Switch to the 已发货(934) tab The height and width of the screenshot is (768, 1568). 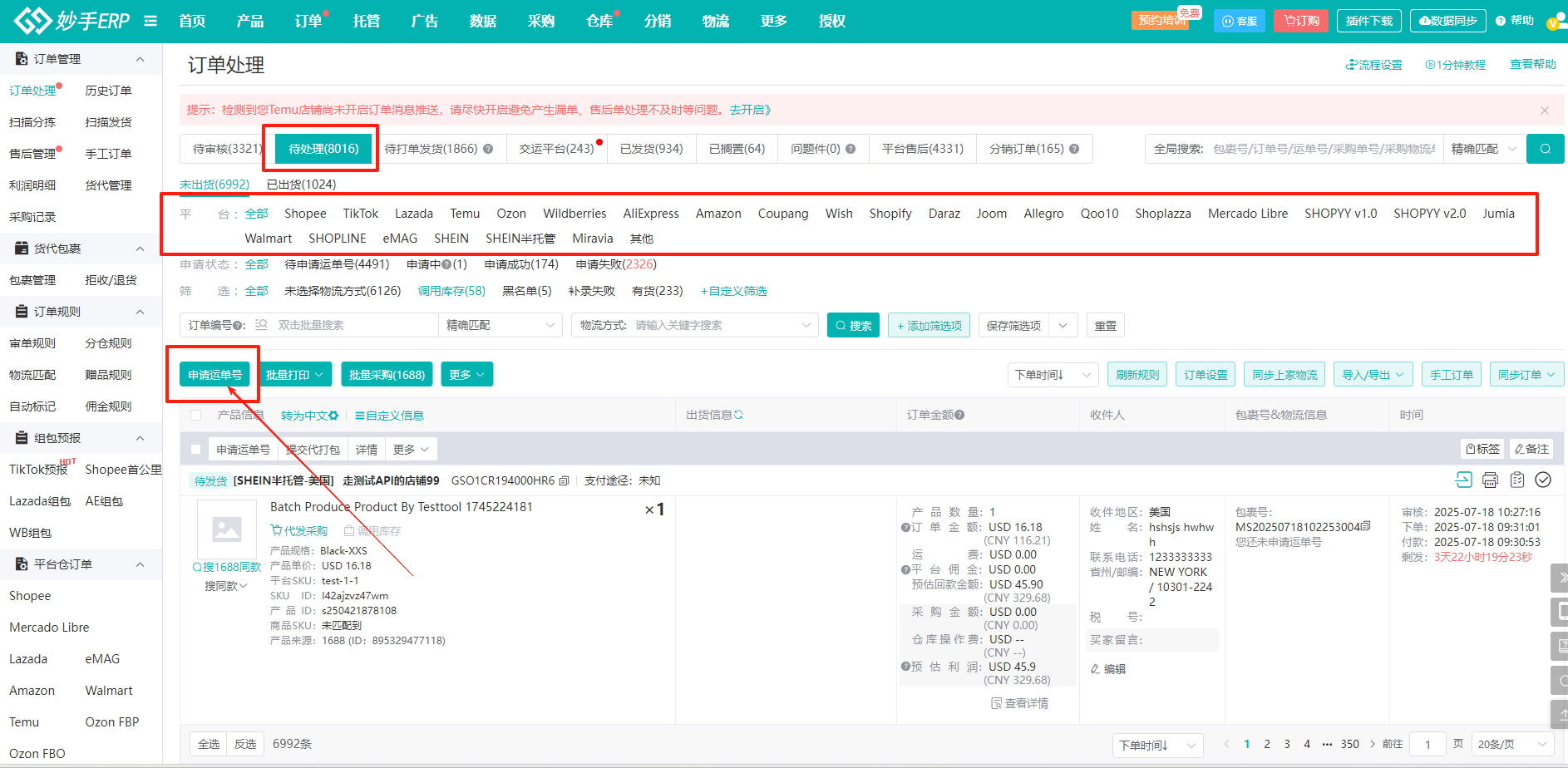point(651,149)
